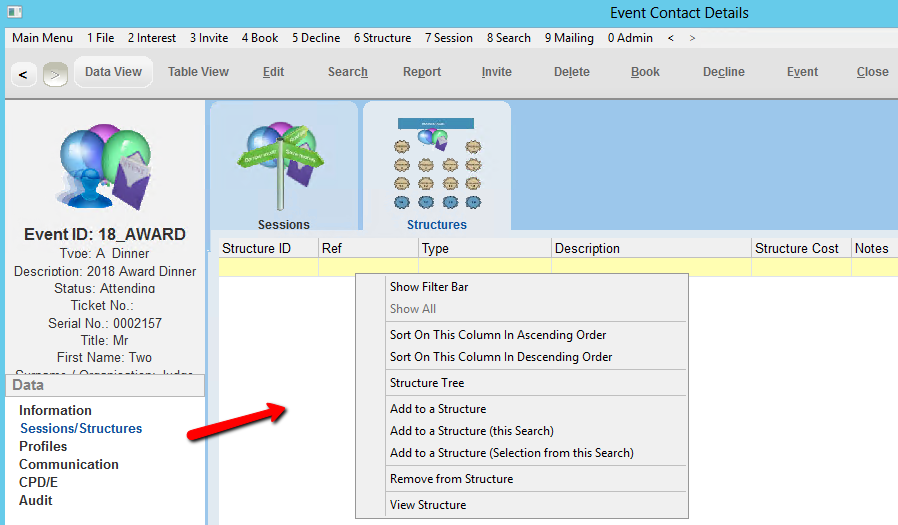Viewport: 898px width, 525px height.
Task: Open Sessions/Structures in Data panel
Action: (x=81, y=428)
